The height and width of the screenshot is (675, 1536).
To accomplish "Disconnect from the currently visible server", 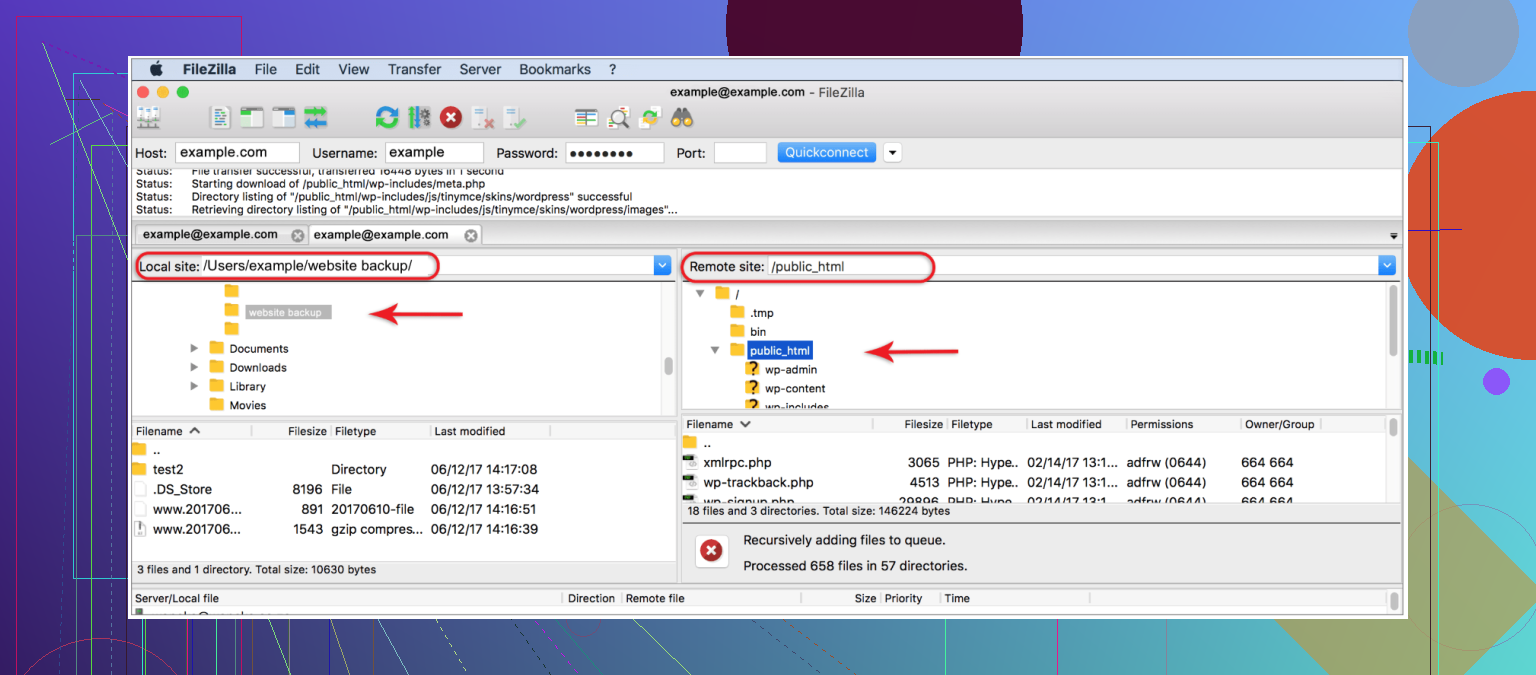I will tap(483, 118).
